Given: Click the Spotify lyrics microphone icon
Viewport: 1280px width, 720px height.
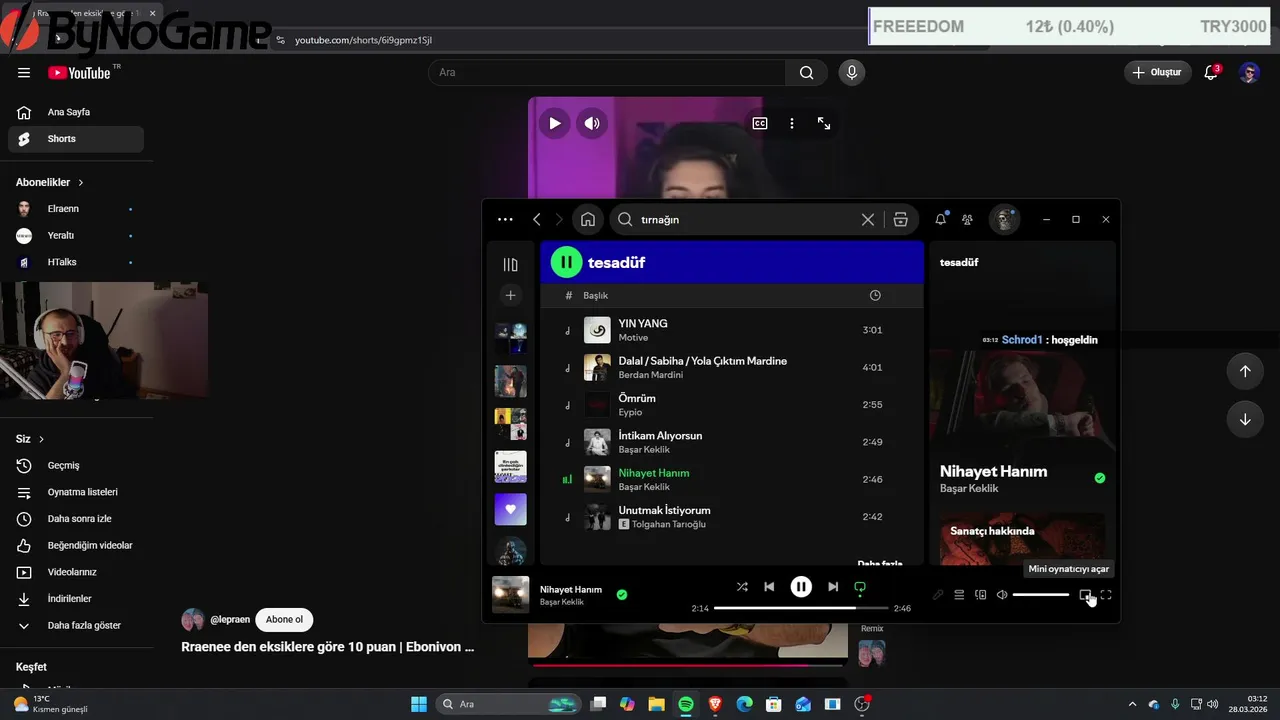Looking at the screenshot, I should (x=938, y=595).
